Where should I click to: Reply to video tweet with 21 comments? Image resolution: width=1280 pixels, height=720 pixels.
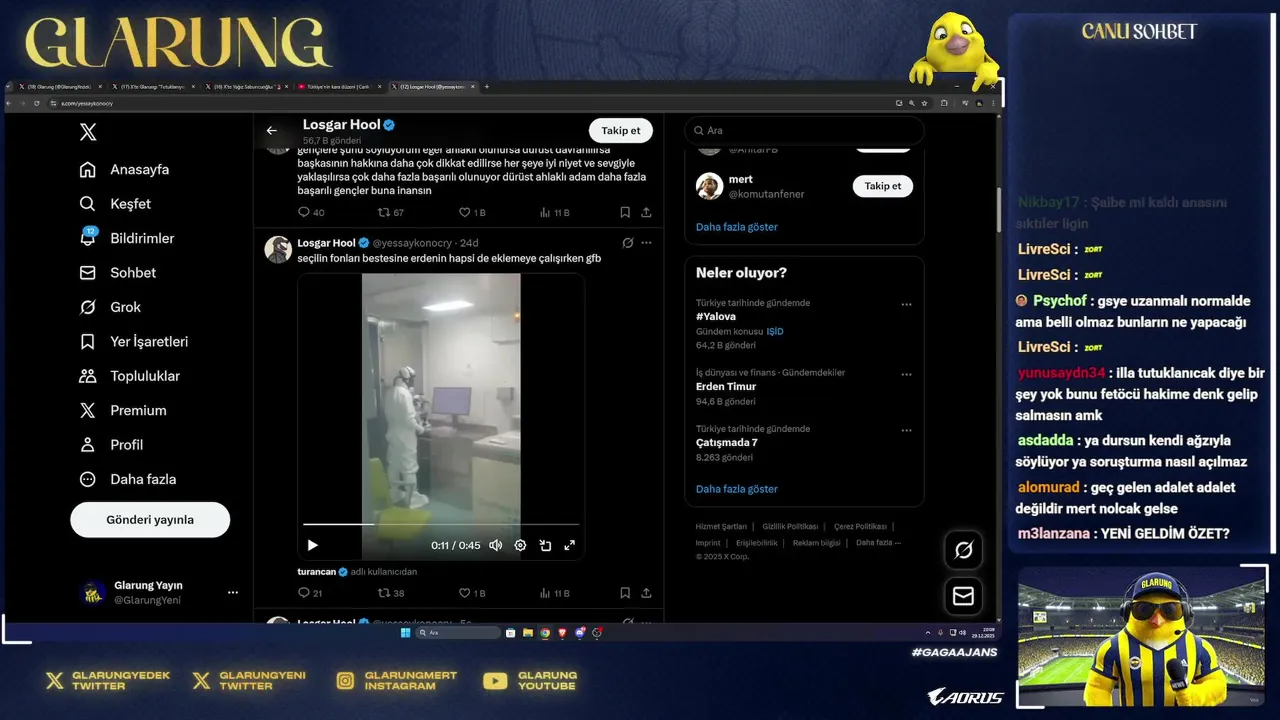coord(310,593)
